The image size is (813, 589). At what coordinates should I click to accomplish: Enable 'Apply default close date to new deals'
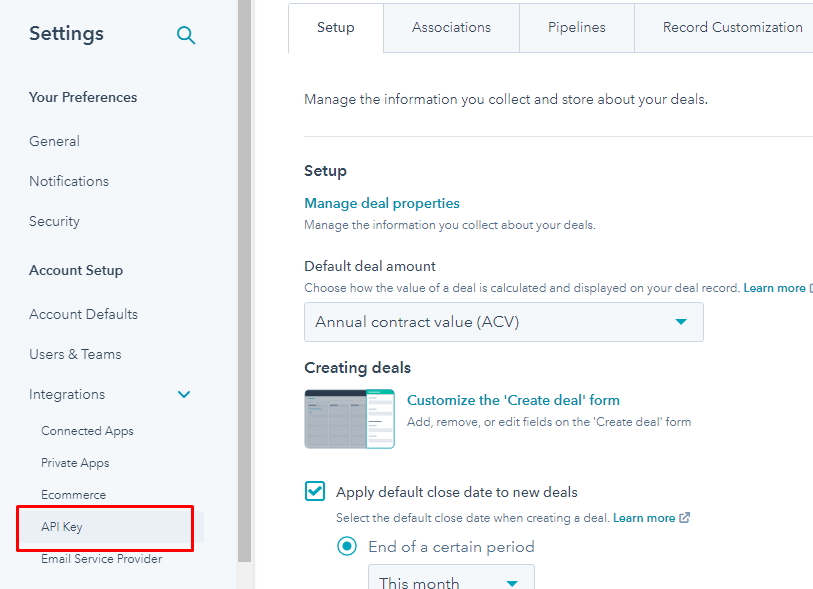(x=314, y=491)
